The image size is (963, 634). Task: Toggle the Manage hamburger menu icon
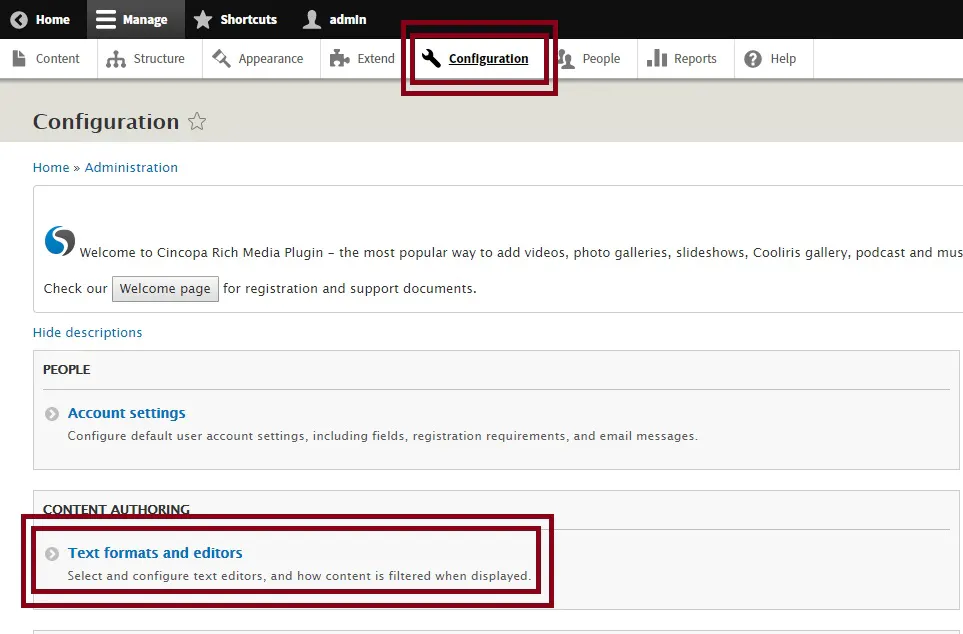106,20
